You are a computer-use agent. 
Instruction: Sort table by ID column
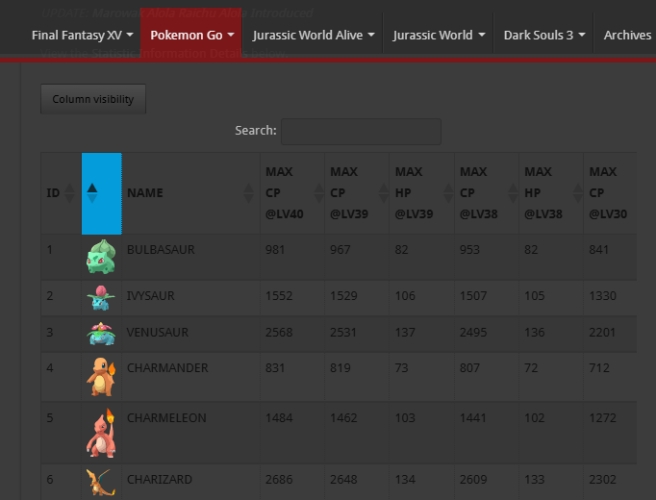(x=61, y=193)
